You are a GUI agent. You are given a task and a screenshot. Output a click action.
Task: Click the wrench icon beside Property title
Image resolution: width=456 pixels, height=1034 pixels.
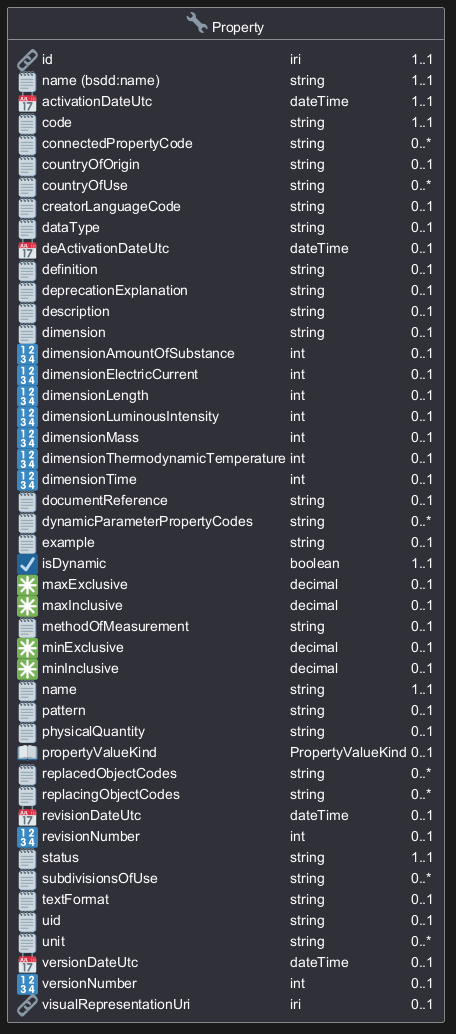pos(197,23)
